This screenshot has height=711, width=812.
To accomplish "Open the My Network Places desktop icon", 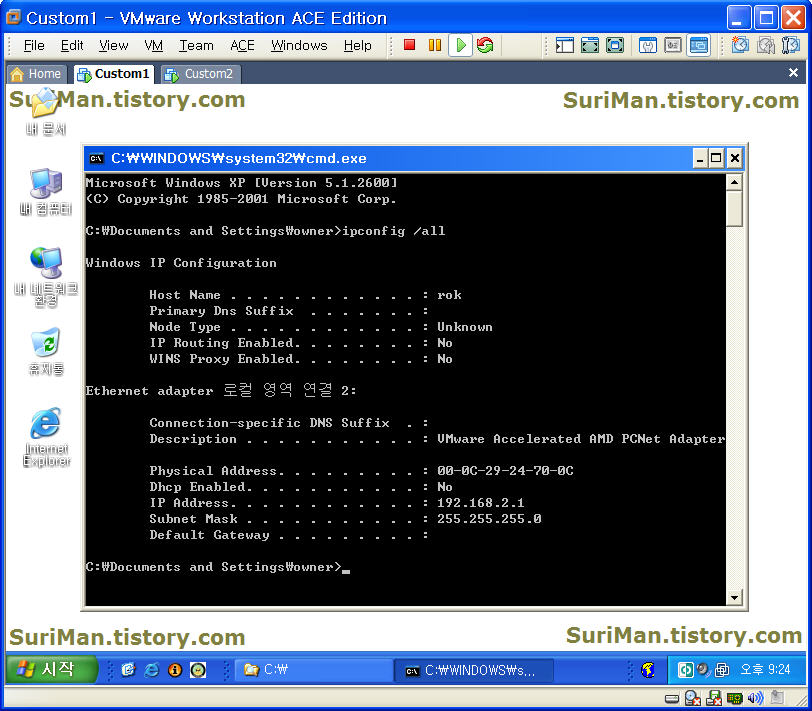I will click(x=46, y=277).
